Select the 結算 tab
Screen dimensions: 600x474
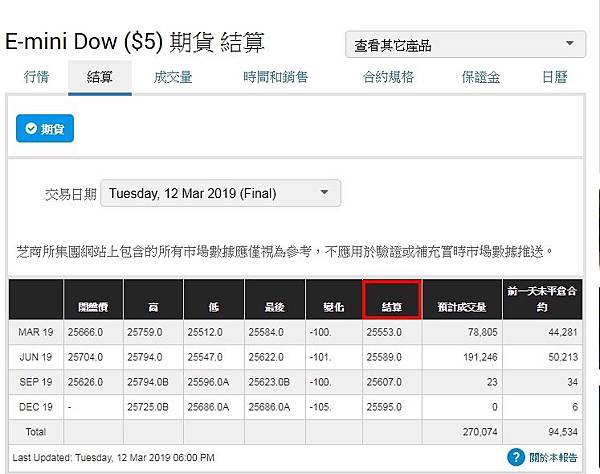click(100, 77)
